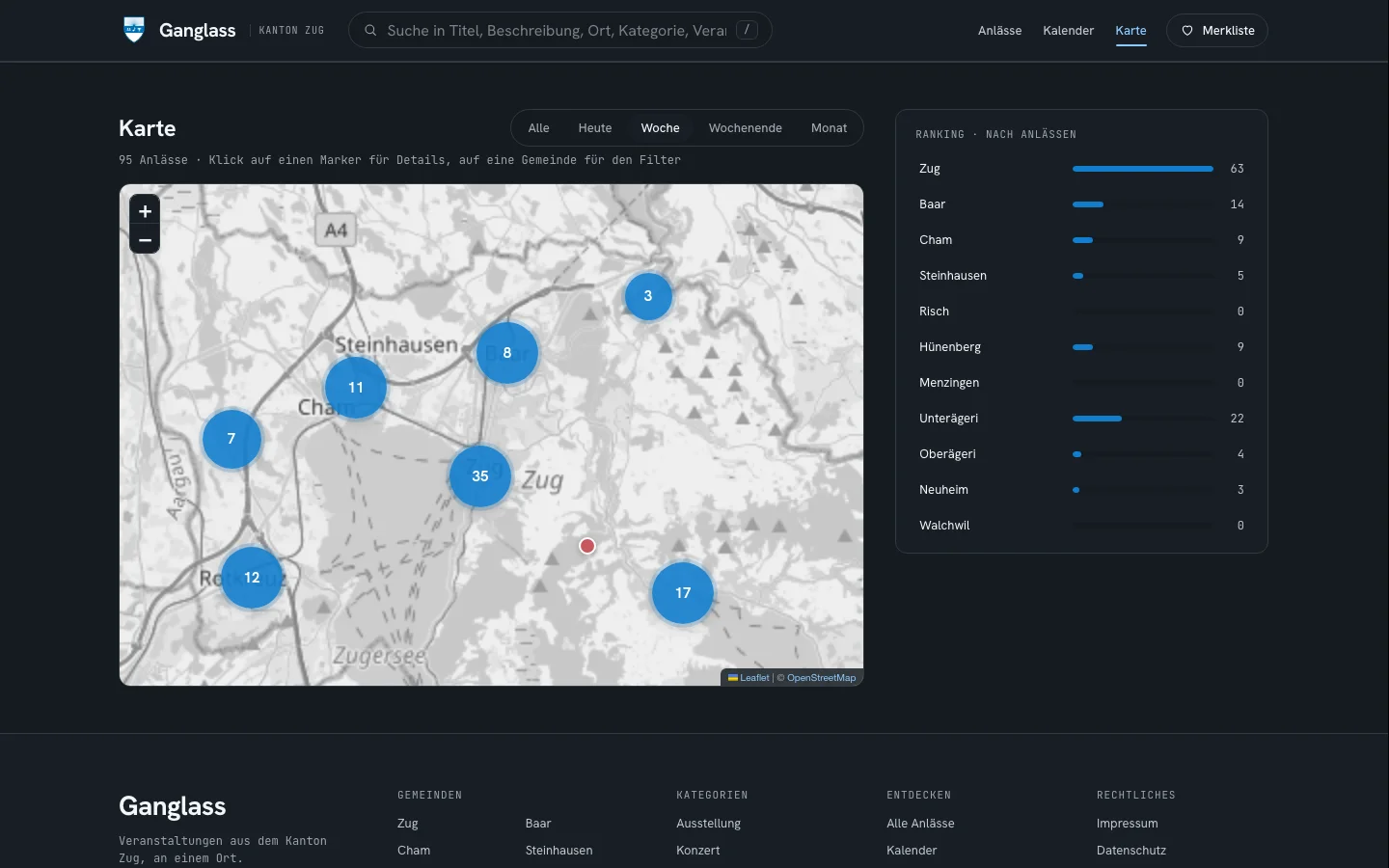Click the red single event marker

click(587, 546)
